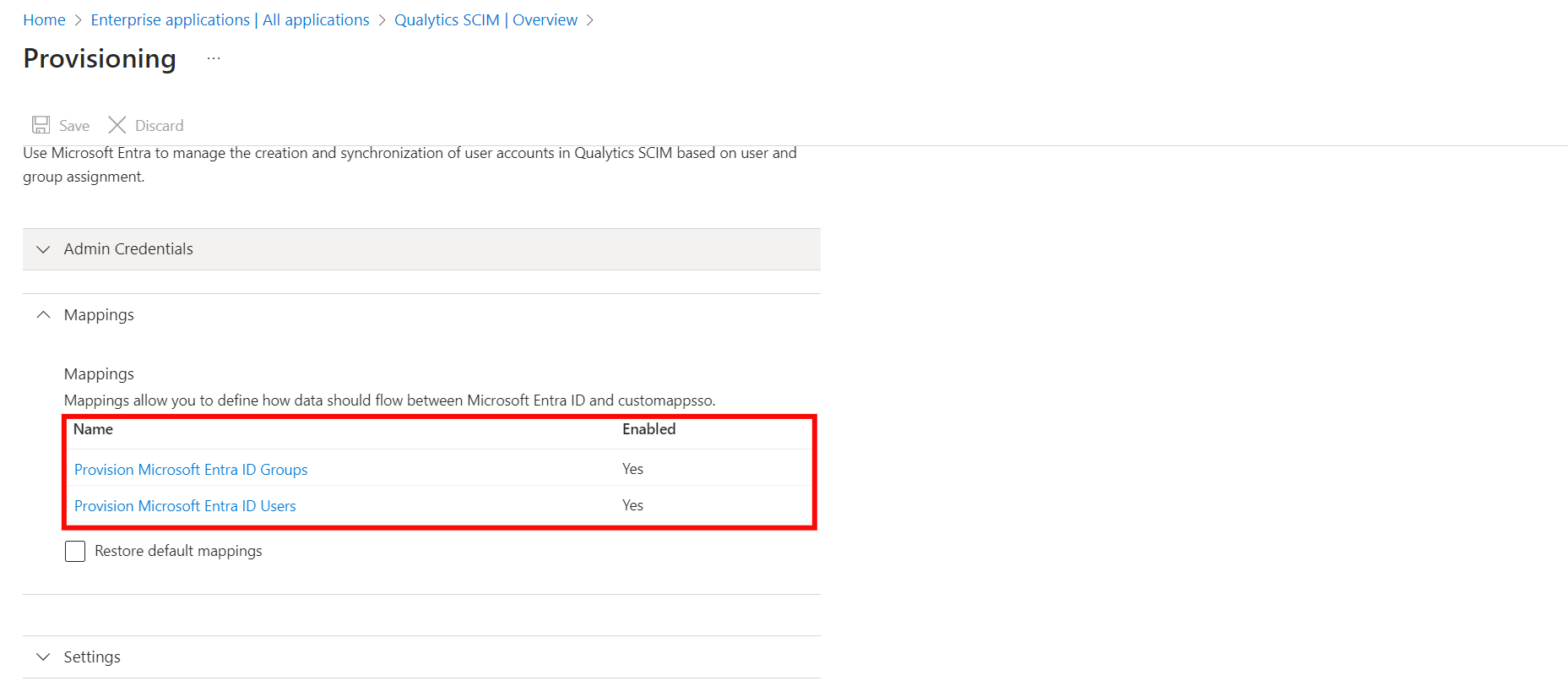The height and width of the screenshot is (692, 1568).
Task: Click the Enabled column header
Action: coord(648,429)
